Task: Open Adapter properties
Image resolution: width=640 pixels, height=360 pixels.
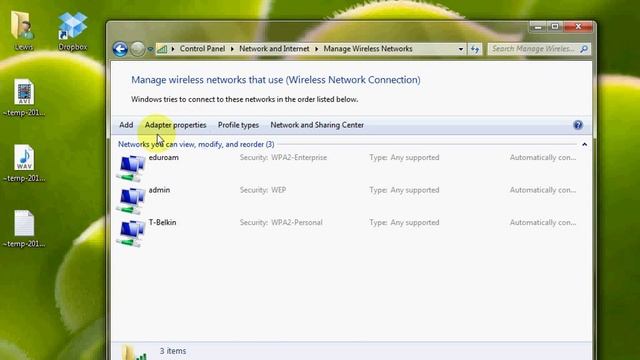Action: [x=176, y=125]
